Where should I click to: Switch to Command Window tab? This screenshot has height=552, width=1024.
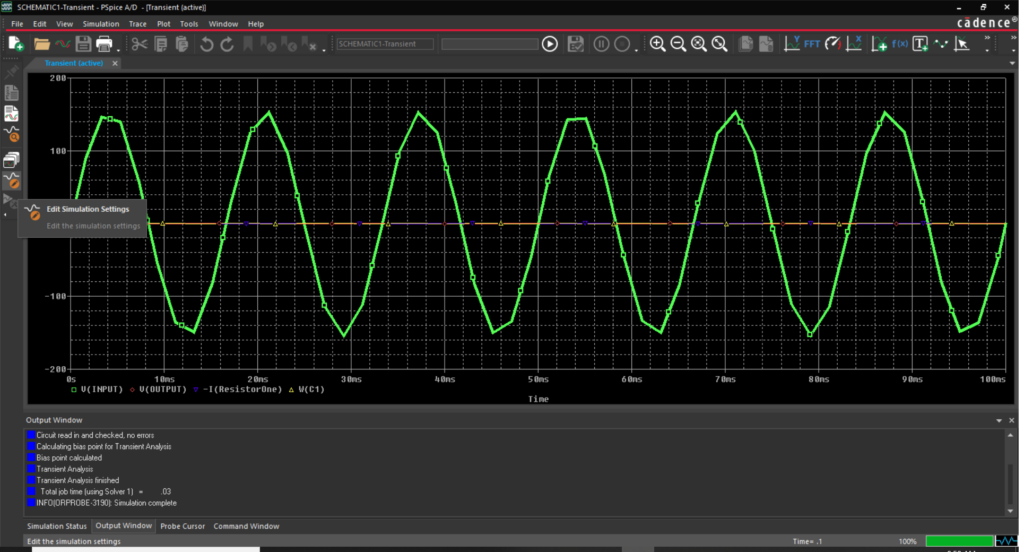(x=246, y=526)
